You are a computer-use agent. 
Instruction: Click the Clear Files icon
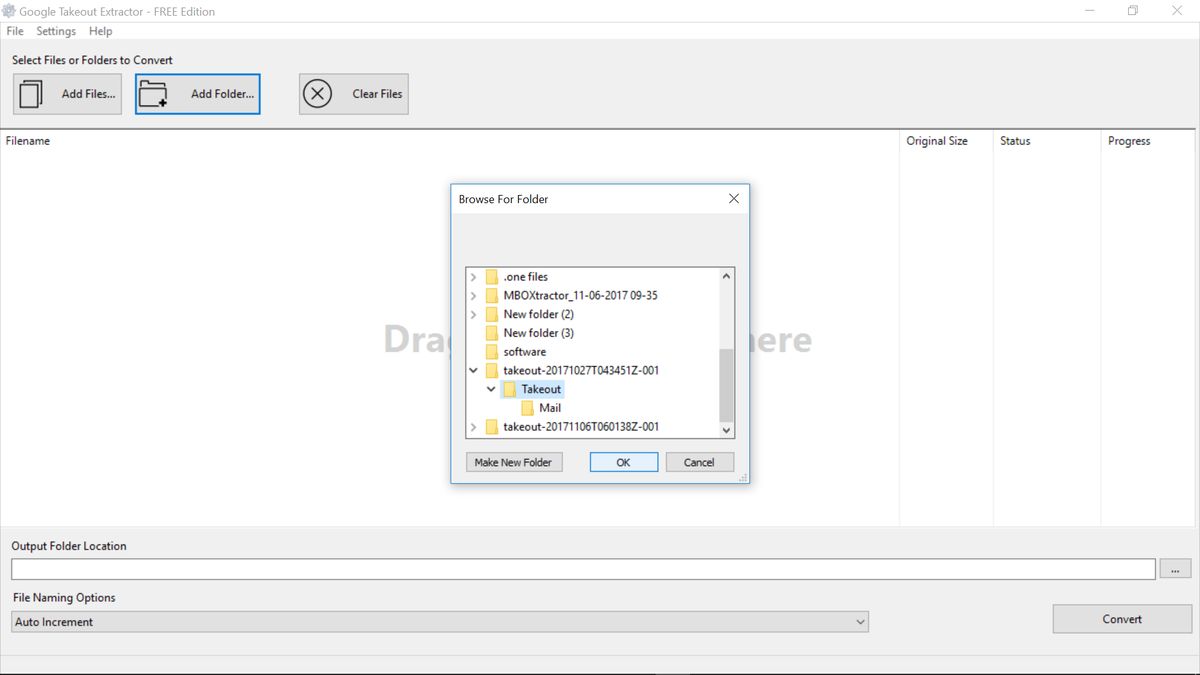tap(318, 92)
